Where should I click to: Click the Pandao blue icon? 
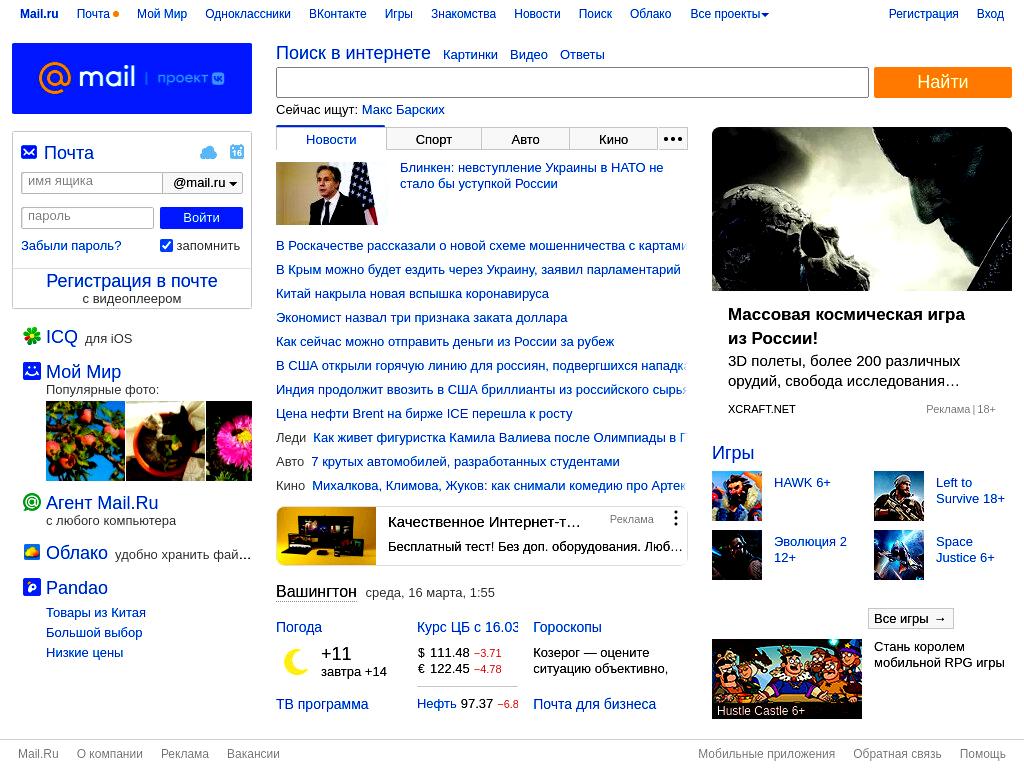click(31, 587)
